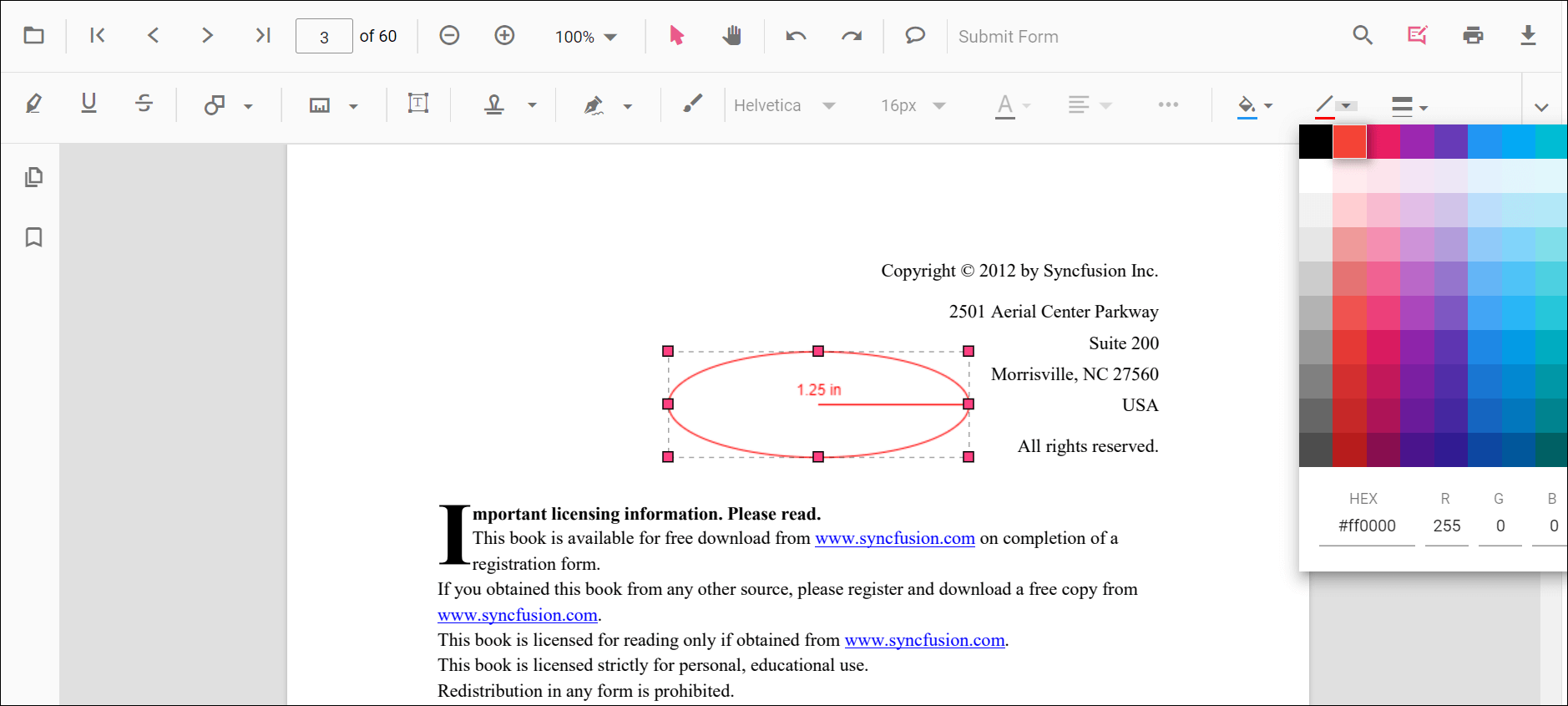Print the document using the printer icon

pos(1473,36)
